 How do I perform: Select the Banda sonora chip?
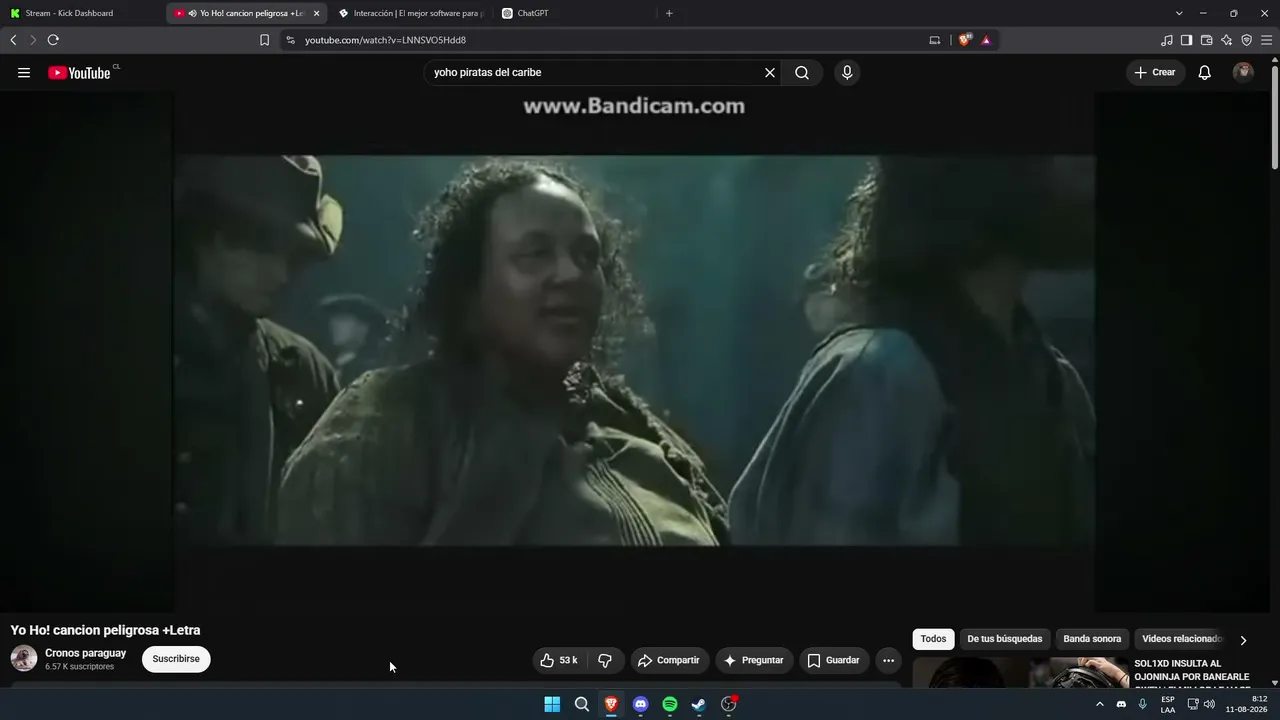(x=1092, y=639)
